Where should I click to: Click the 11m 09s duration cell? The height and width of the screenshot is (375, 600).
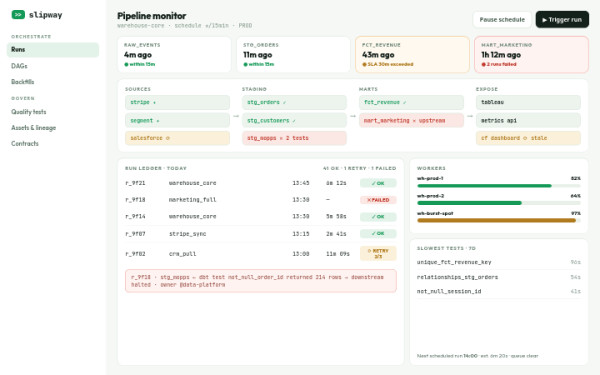(338, 254)
